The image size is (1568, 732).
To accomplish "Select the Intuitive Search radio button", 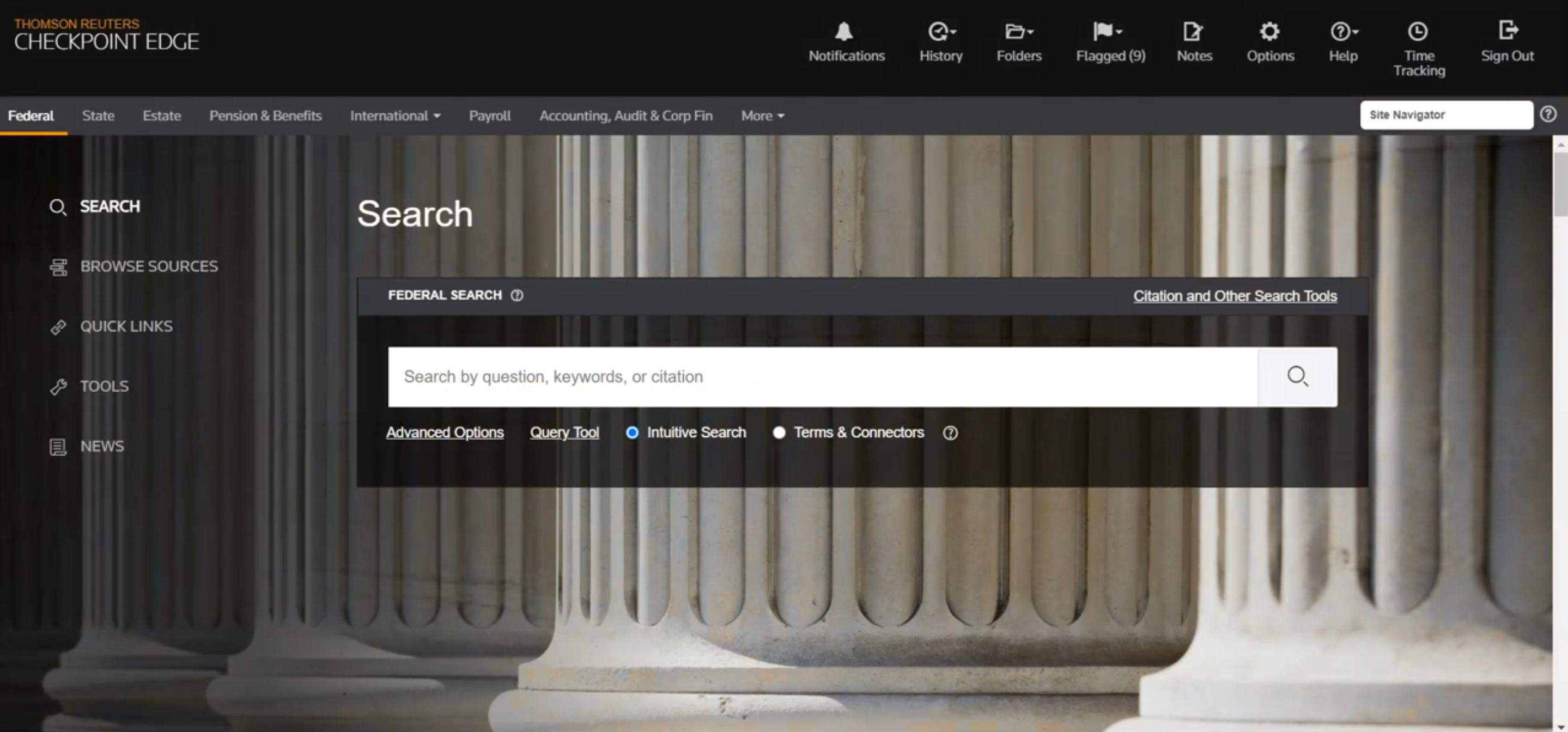I will point(633,432).
